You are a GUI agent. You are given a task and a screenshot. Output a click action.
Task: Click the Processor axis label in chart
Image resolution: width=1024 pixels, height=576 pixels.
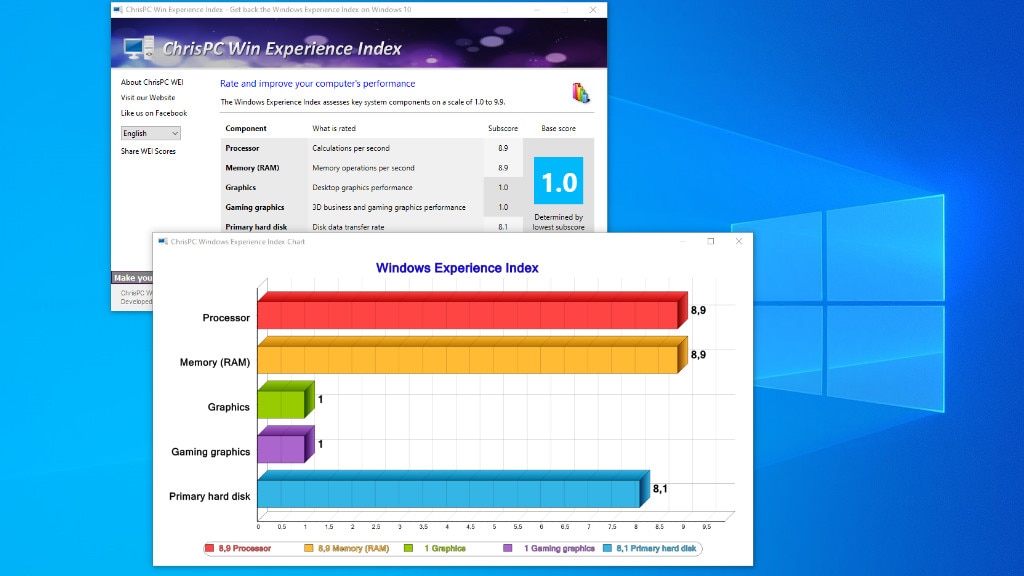226,318
